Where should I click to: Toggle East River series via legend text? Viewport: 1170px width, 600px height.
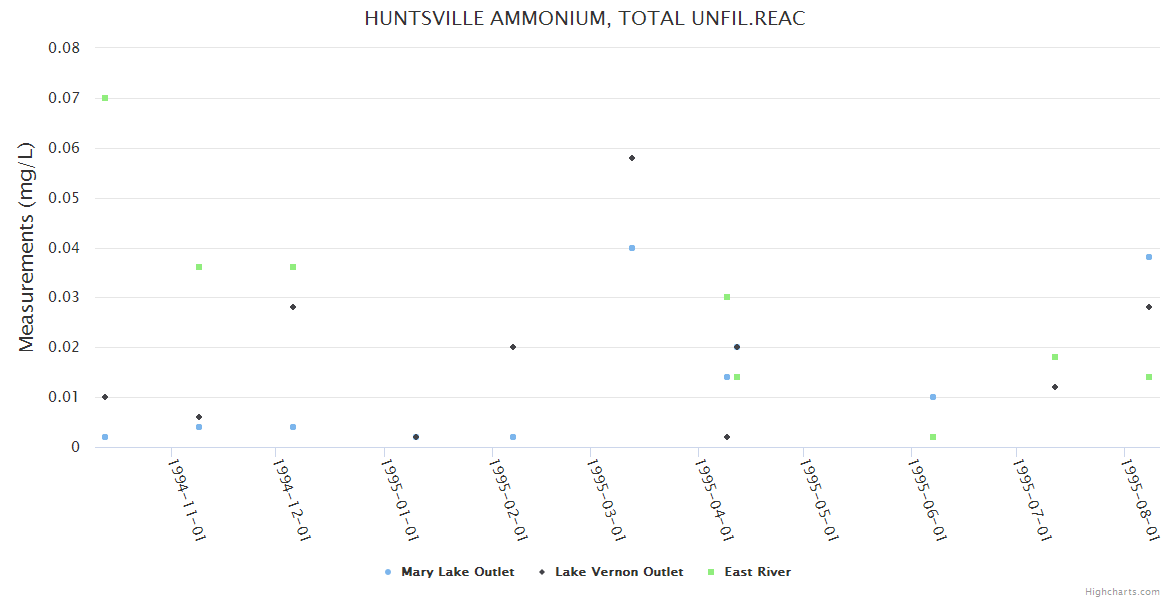pos(757,572)
